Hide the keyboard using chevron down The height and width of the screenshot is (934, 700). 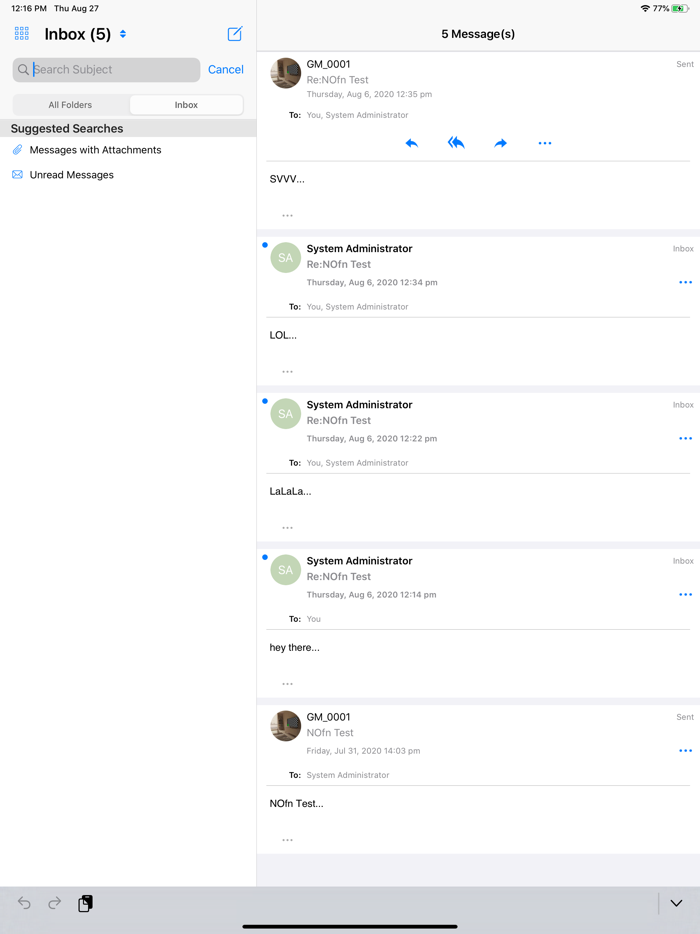coord(676,903)
